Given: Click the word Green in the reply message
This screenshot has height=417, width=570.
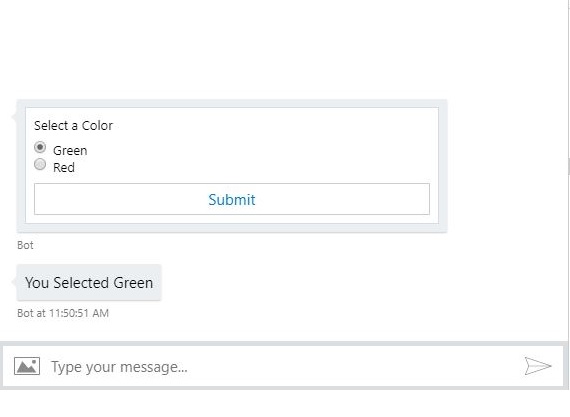Looking at the screenshot, I should tap(133, 282).
